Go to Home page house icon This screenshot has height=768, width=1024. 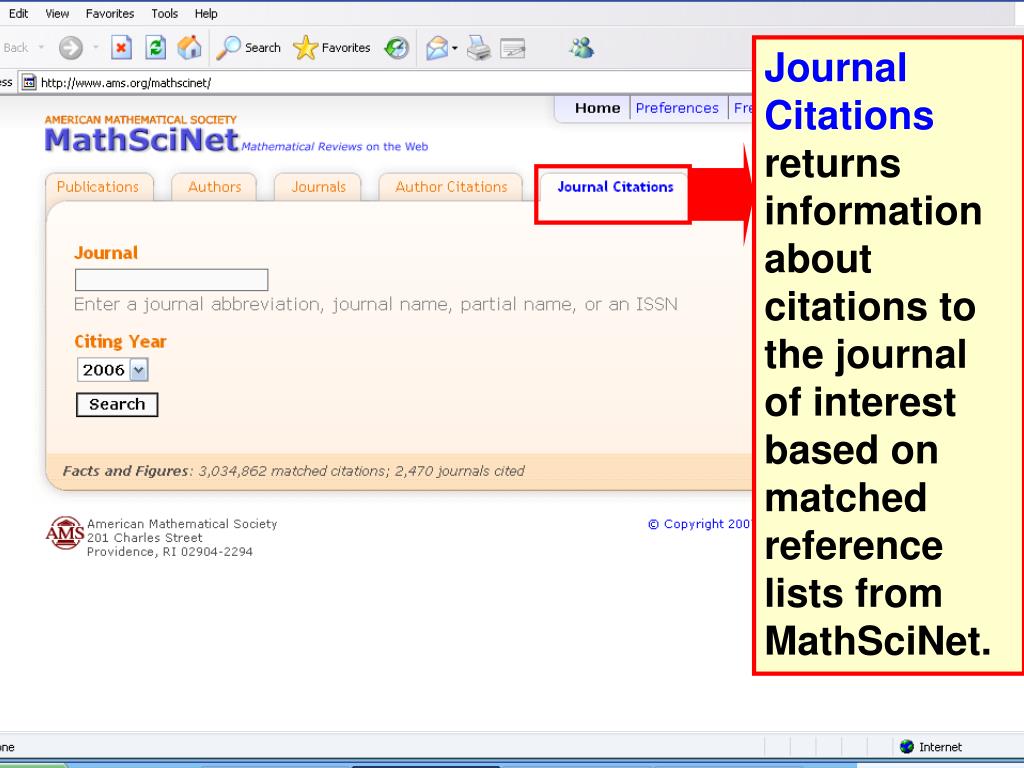pos(189,48)
